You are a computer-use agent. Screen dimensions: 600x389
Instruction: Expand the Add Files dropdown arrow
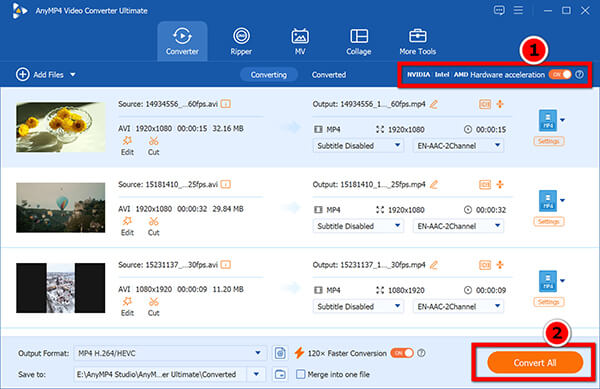(x=73, y=75)
